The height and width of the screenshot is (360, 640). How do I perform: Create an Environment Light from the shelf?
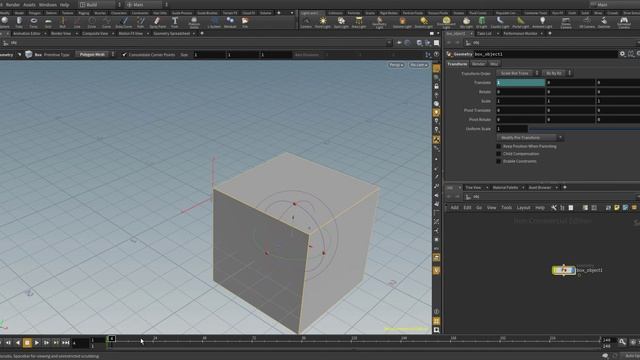click(x=446, y=22)
